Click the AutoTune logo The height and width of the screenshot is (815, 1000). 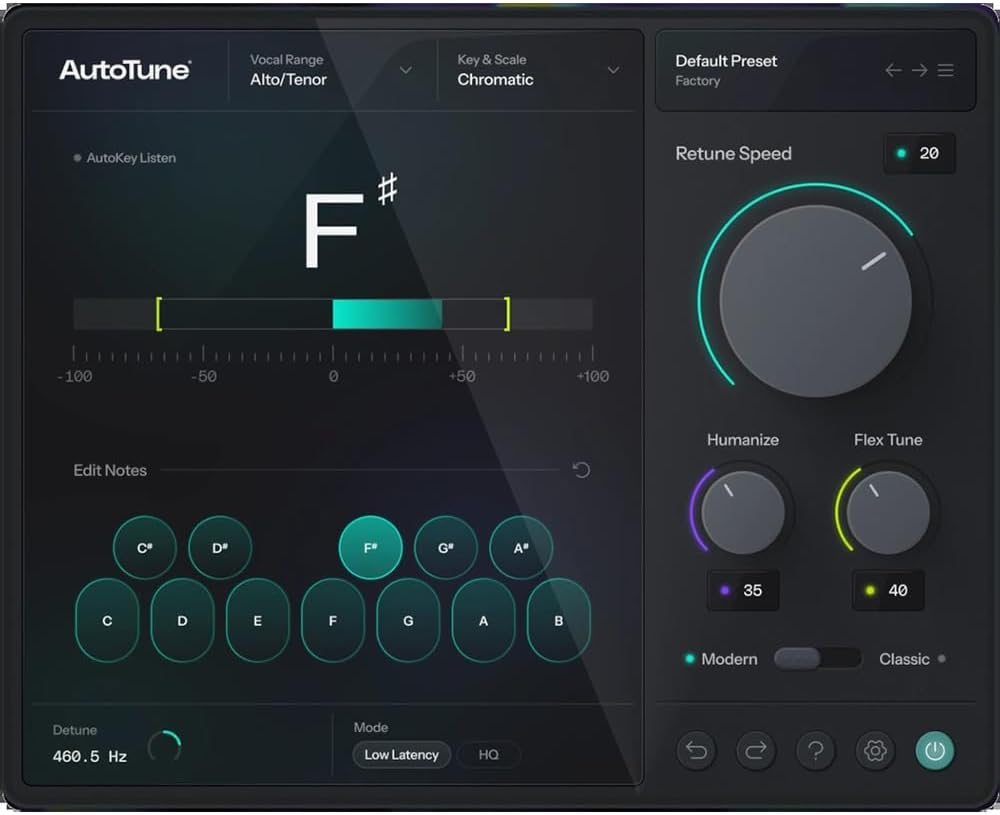(x=125, y=70)
